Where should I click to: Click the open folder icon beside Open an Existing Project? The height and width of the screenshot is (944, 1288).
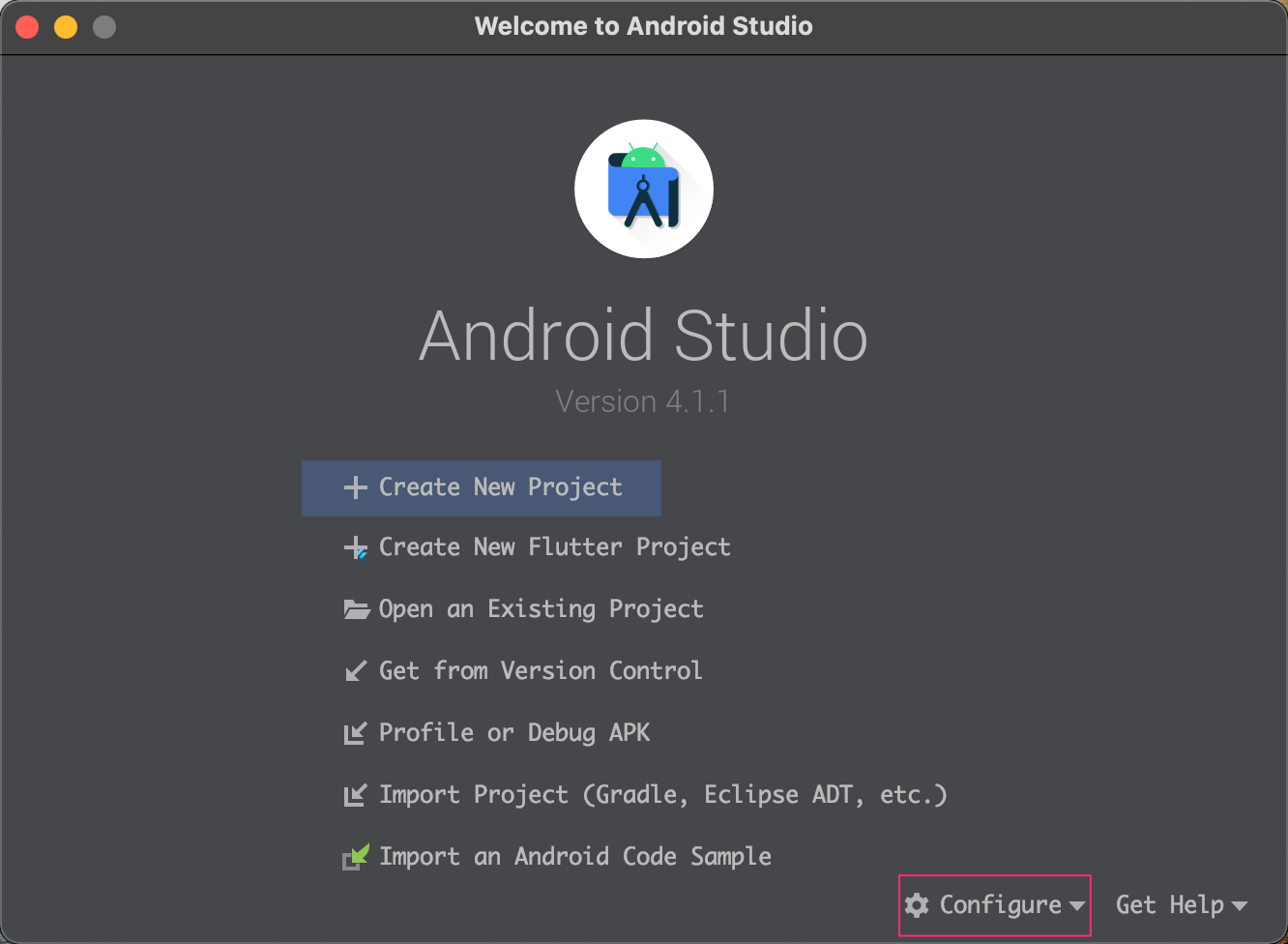point(357,609)
